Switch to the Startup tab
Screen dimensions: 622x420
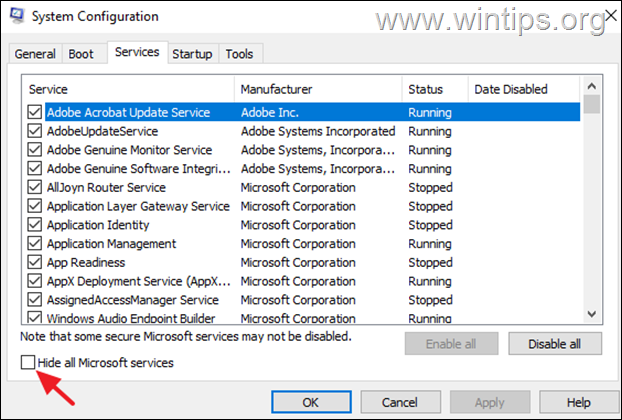click(192, 54)
